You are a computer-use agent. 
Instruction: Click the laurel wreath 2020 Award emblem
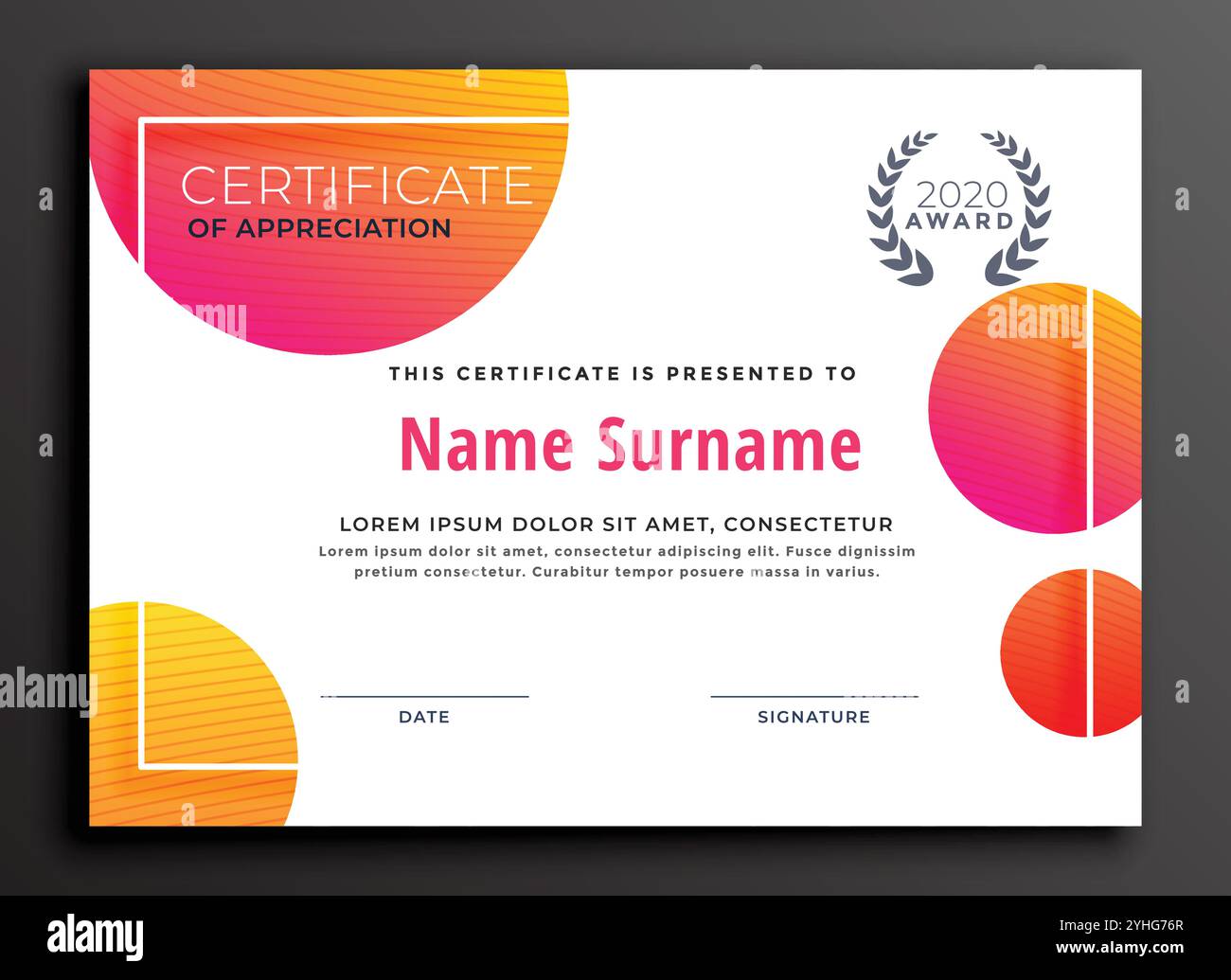958,208
